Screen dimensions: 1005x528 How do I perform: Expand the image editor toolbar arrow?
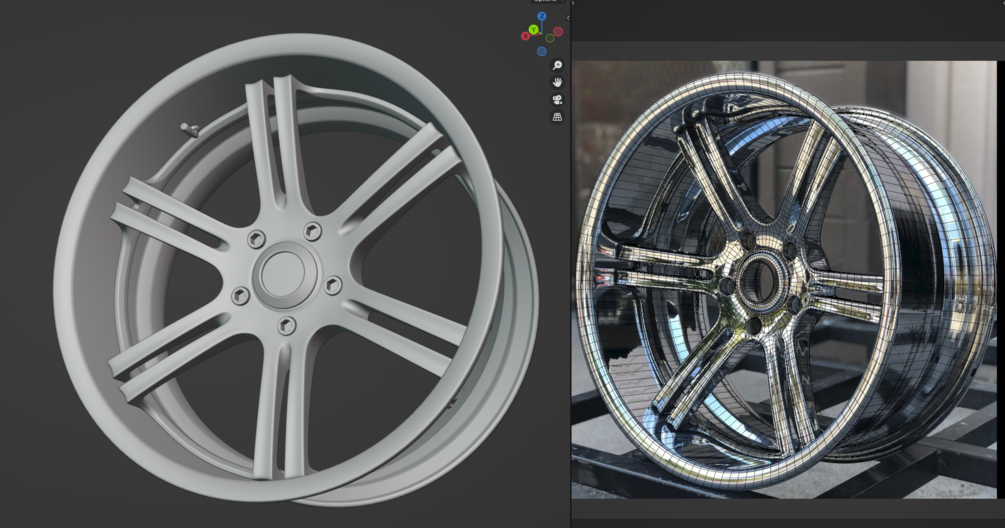pos(573,3)
